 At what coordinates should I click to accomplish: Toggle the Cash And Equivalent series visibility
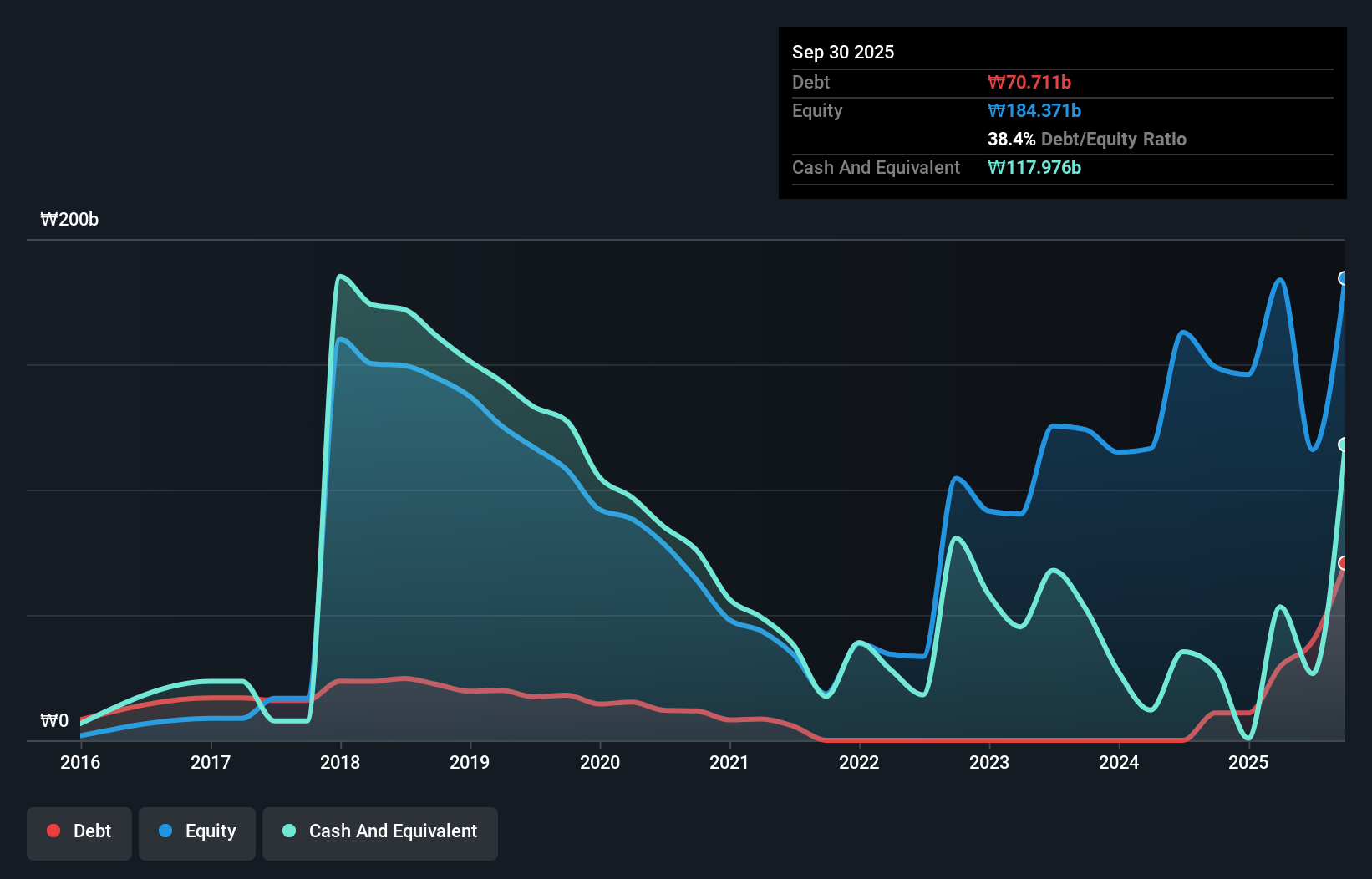coord(380,831)
